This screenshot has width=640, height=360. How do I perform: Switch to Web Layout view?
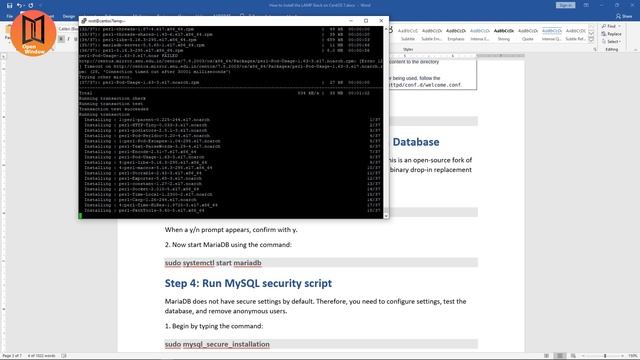pos(573,356)
